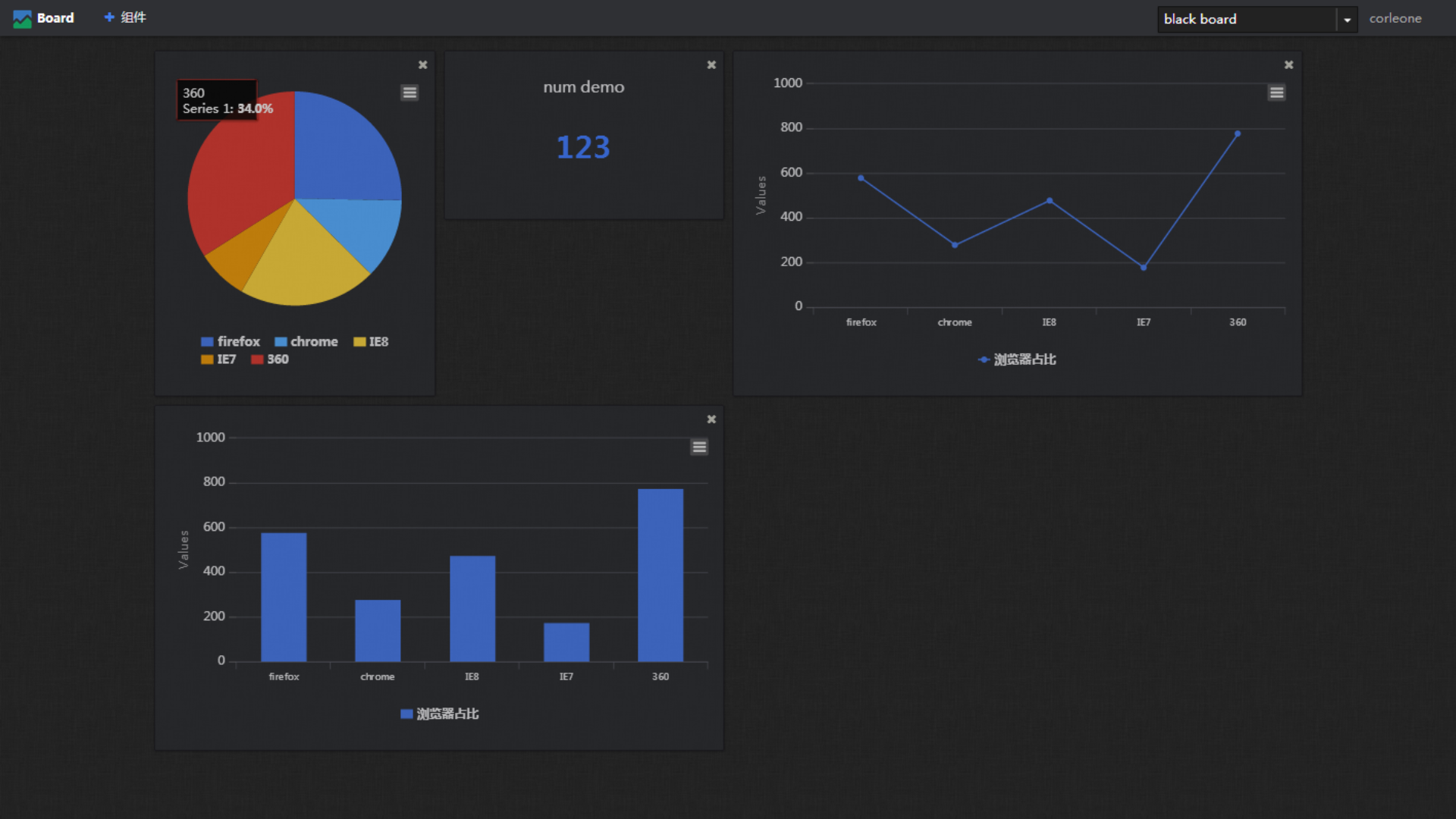Click the 360 bar in the bar chart
The image size is (1456, 819).
[x=660, y=575]
